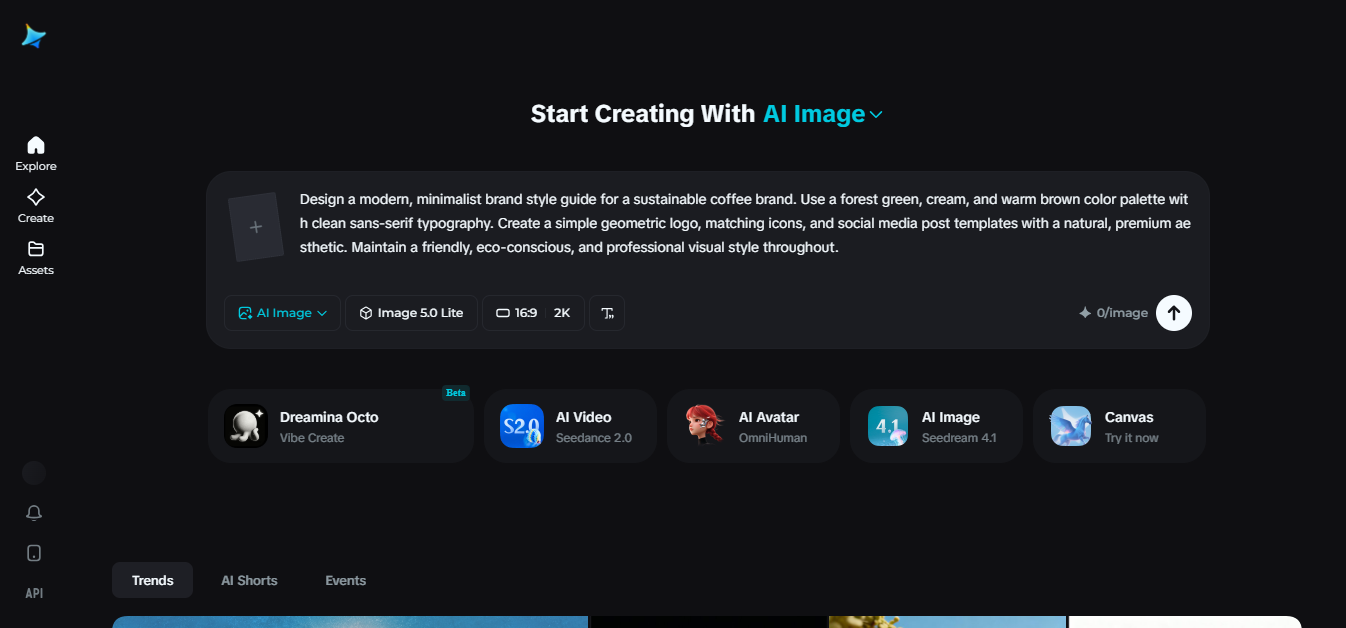Expand the AI Image heading dropdown
Image resolution: width=1346 pixels, height=628 pixels.
pos(823,114)
